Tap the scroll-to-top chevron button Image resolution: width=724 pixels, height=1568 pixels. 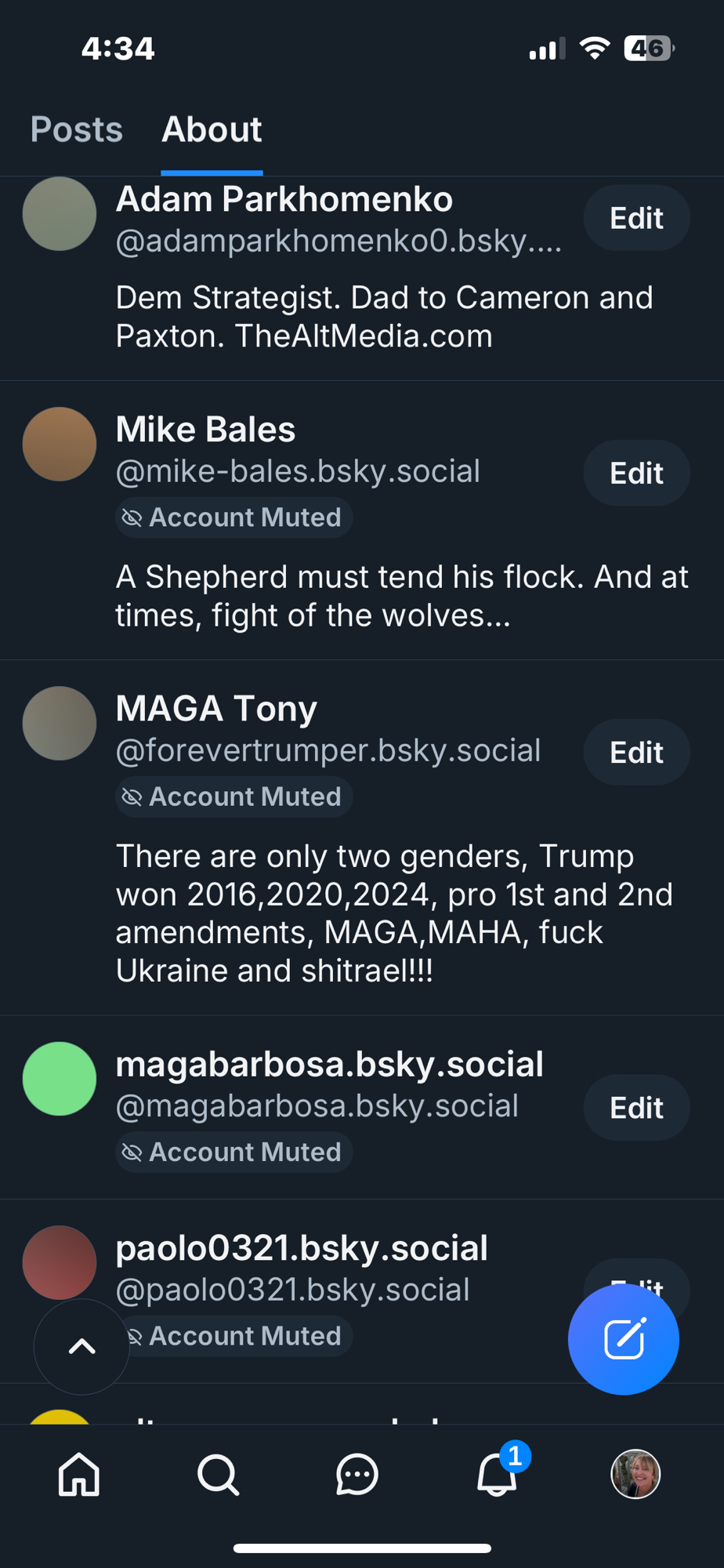point(81,1346)
